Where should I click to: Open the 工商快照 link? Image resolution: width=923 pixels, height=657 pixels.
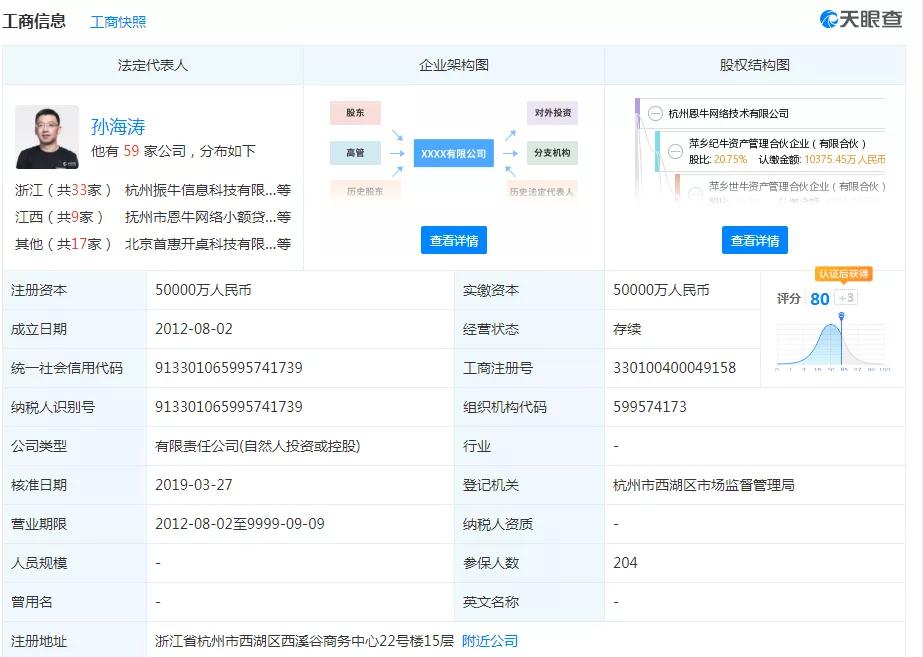tap(118, 22)
